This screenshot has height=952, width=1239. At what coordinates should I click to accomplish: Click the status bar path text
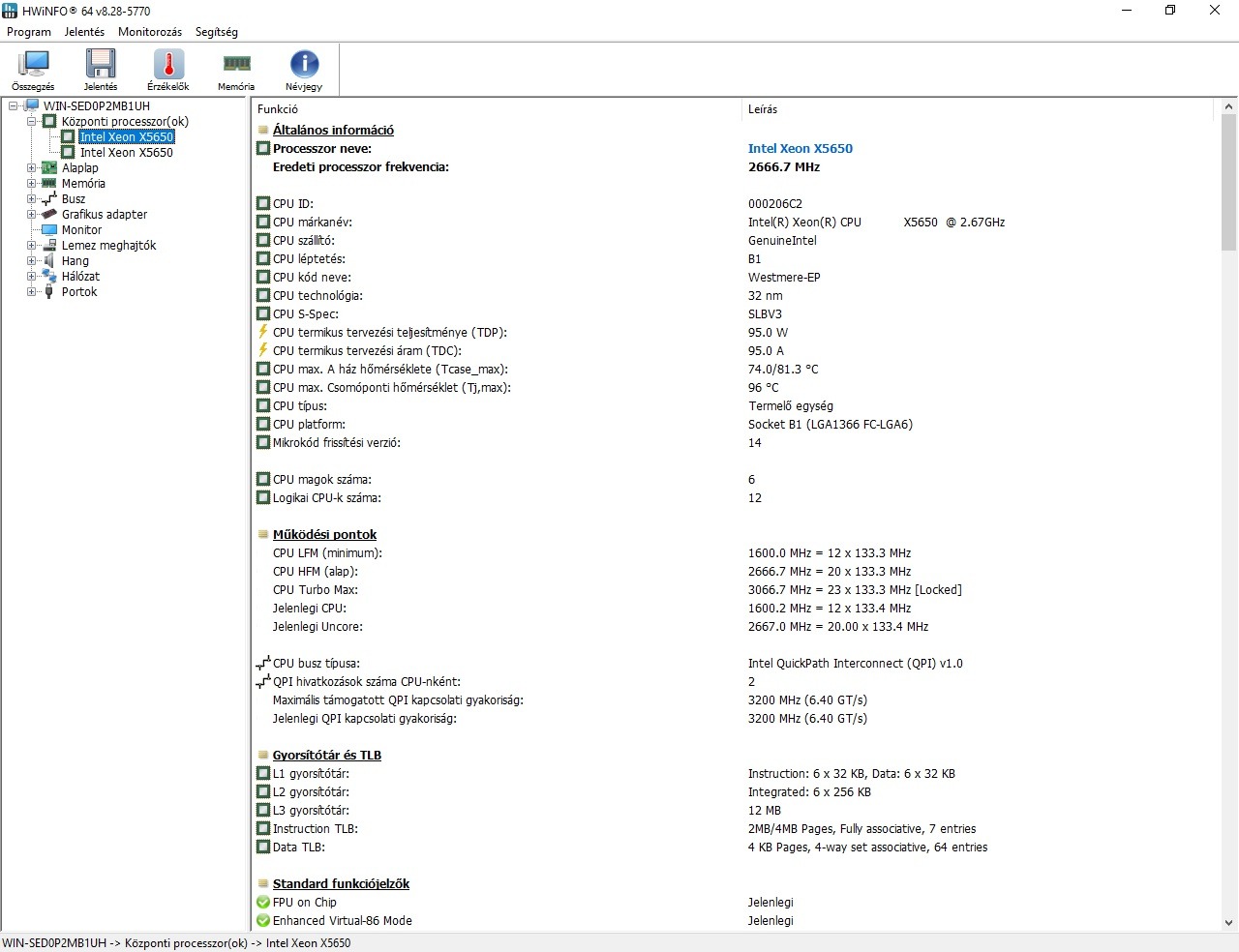(176, 942)
